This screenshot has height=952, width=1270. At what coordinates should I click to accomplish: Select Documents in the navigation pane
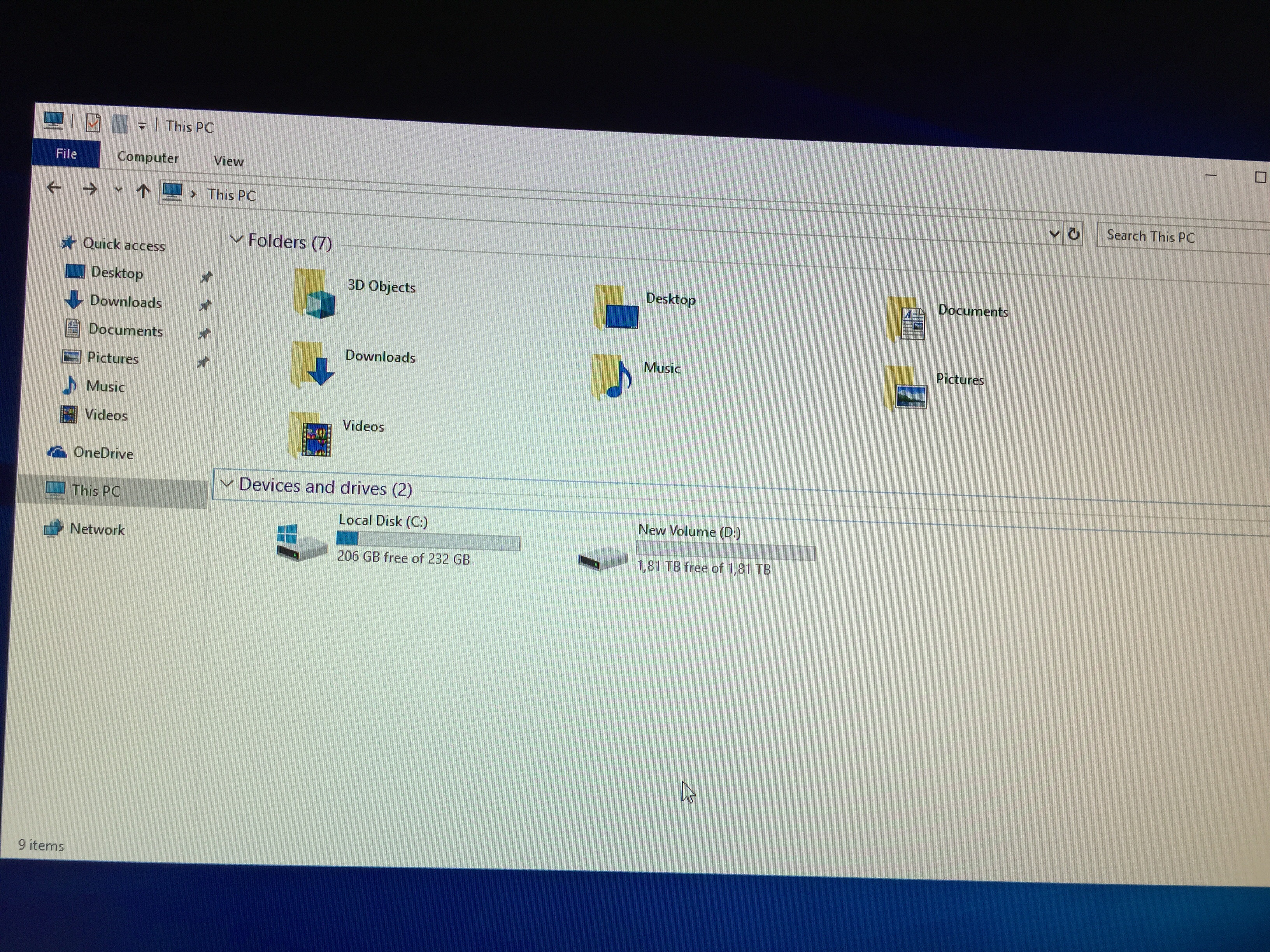click(114, 329)
